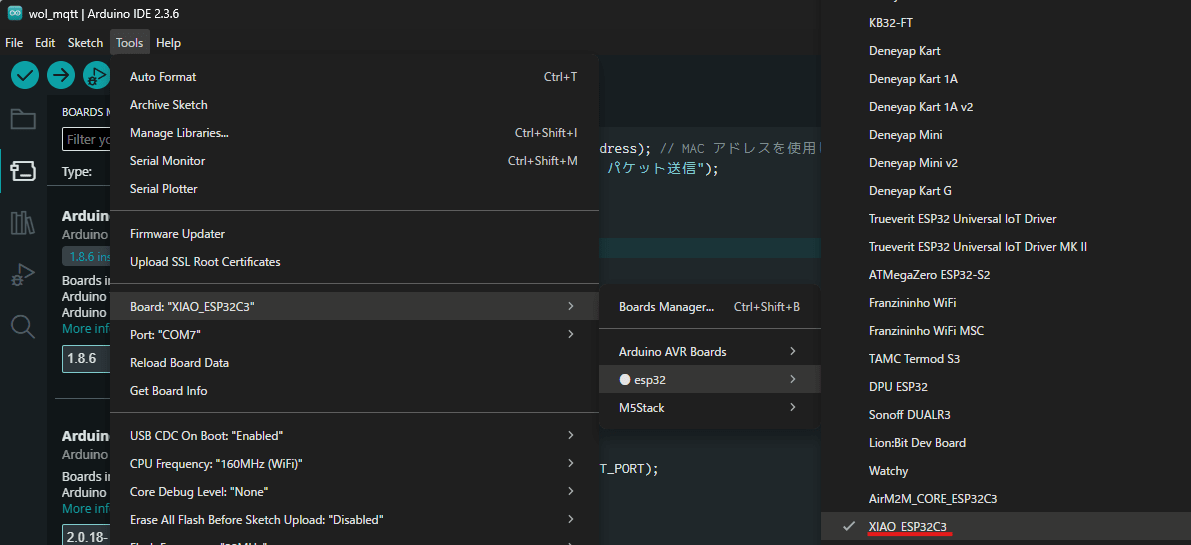Open the Help menu
This screenshot has height=545, width=1191.
[168, 43]
